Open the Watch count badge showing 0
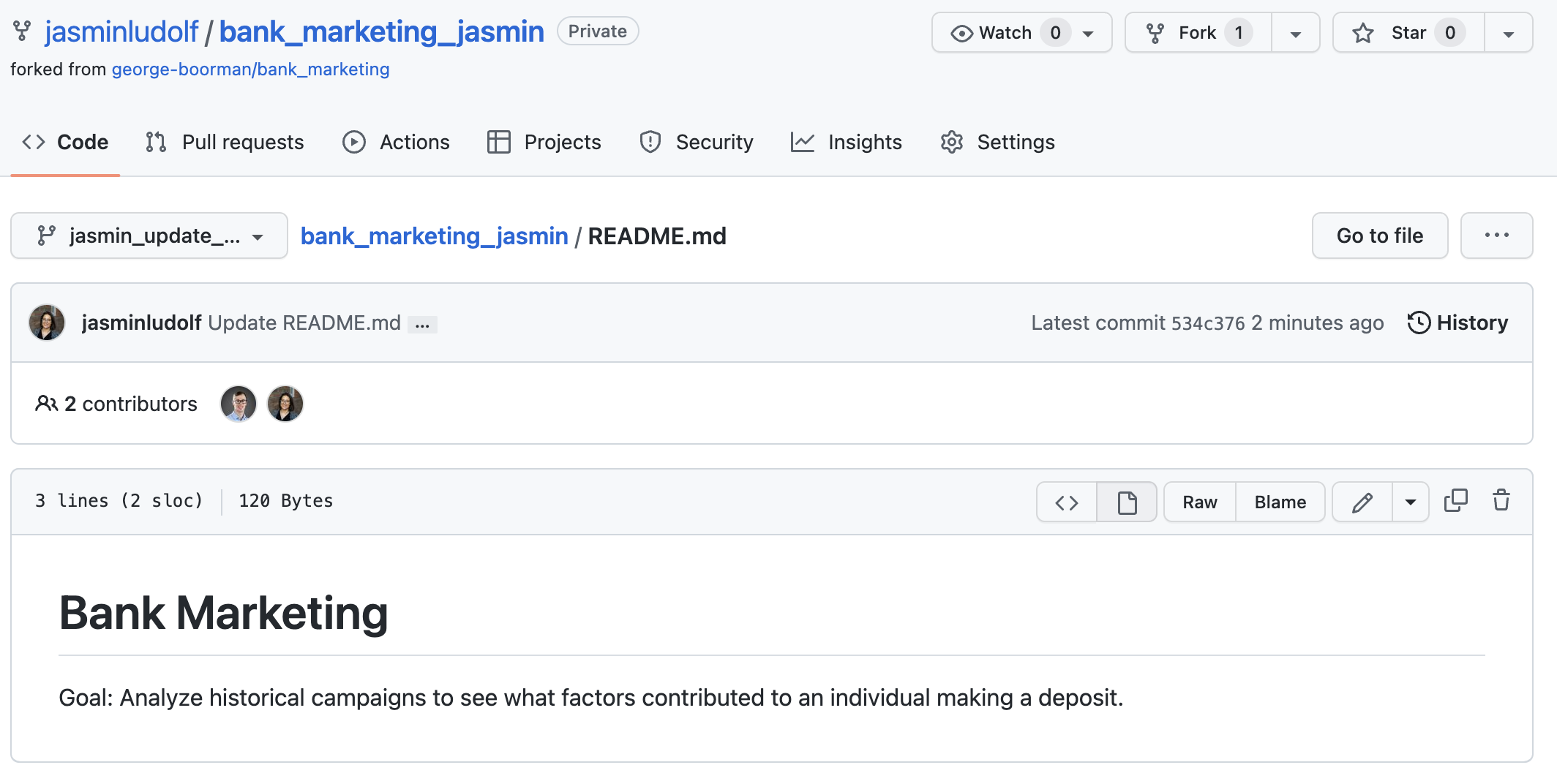The width and height of the screenshot is (1557, 784). coord(1055,33)
